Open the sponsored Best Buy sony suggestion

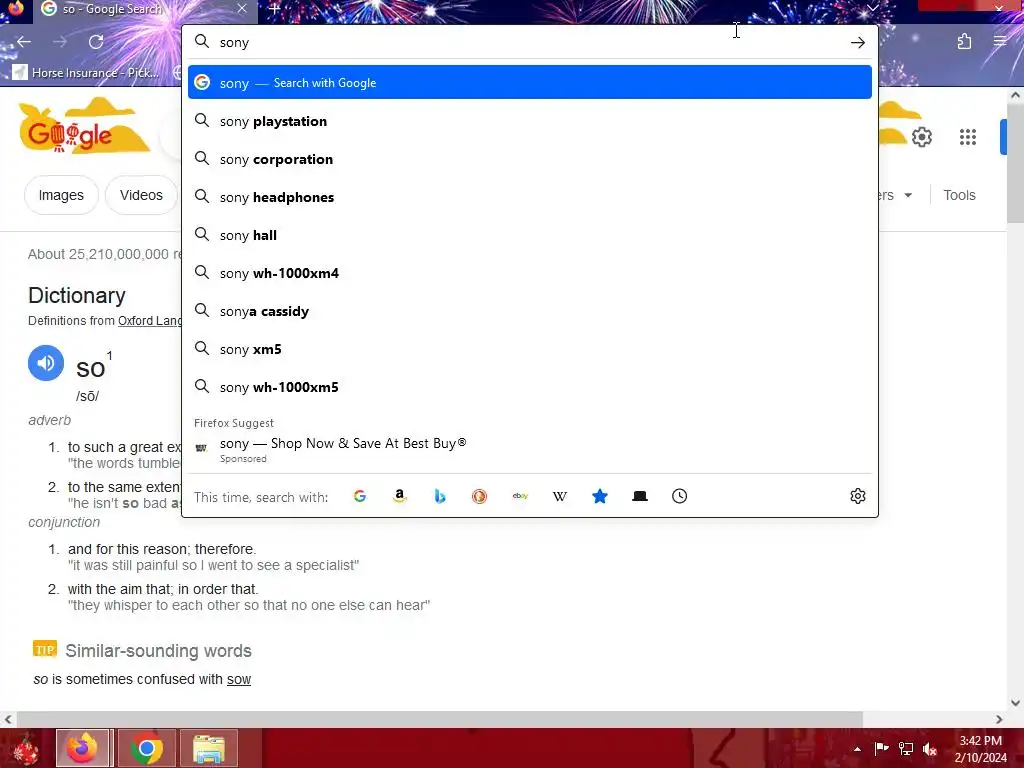[x=530, y=449]
